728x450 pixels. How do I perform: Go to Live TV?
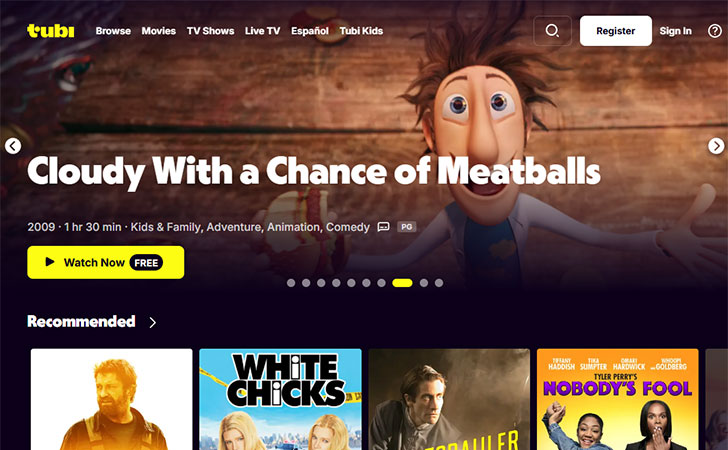click(262, 31)
